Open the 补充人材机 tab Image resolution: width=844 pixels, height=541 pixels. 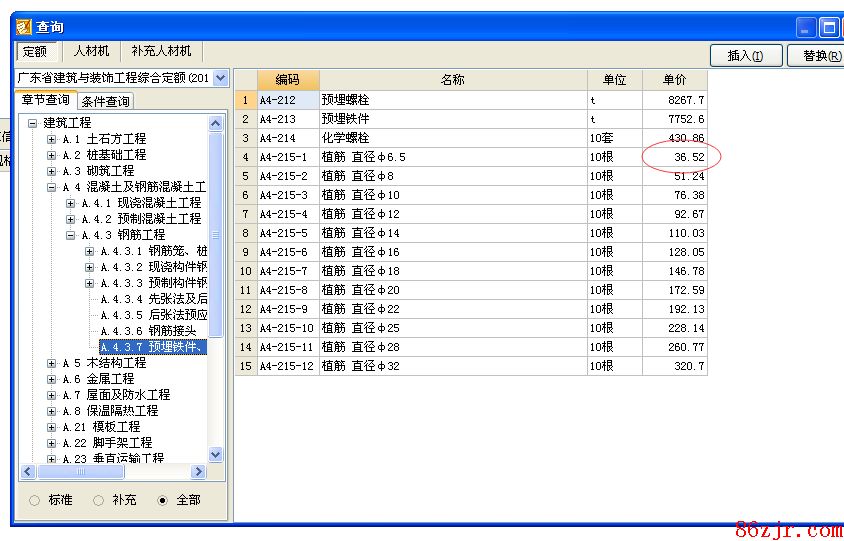[x=160, y=51]
